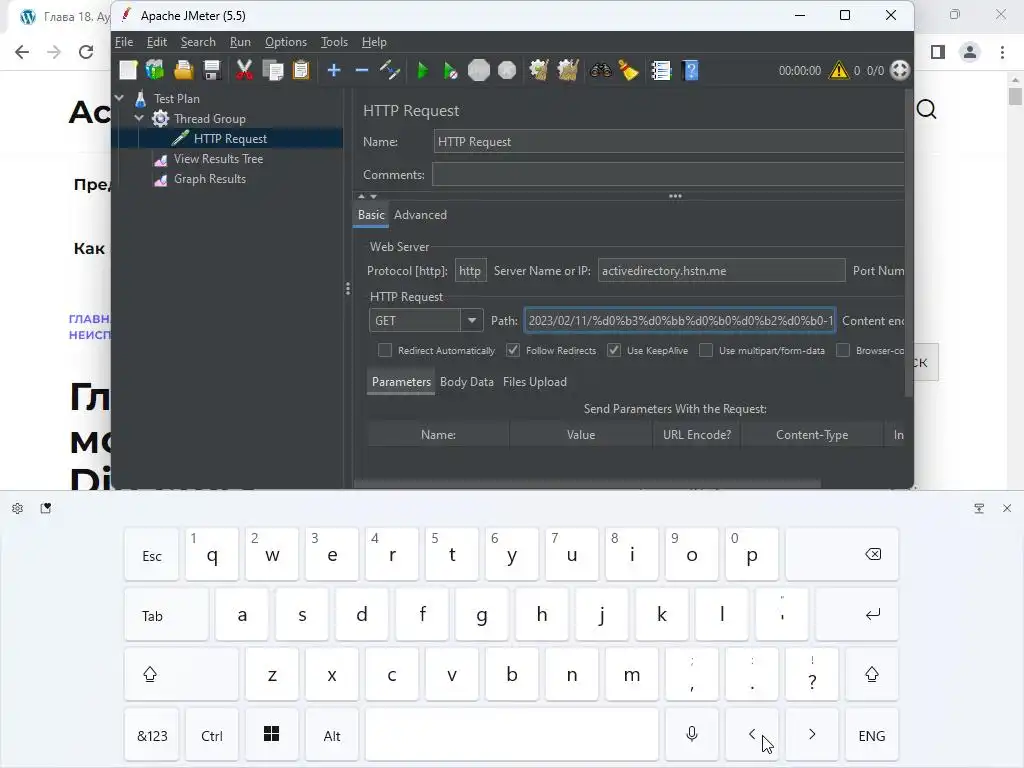The width and height of the screenshot is (1024, 768).
Task: Open the Files Upload tab
Action: point(534,382)
